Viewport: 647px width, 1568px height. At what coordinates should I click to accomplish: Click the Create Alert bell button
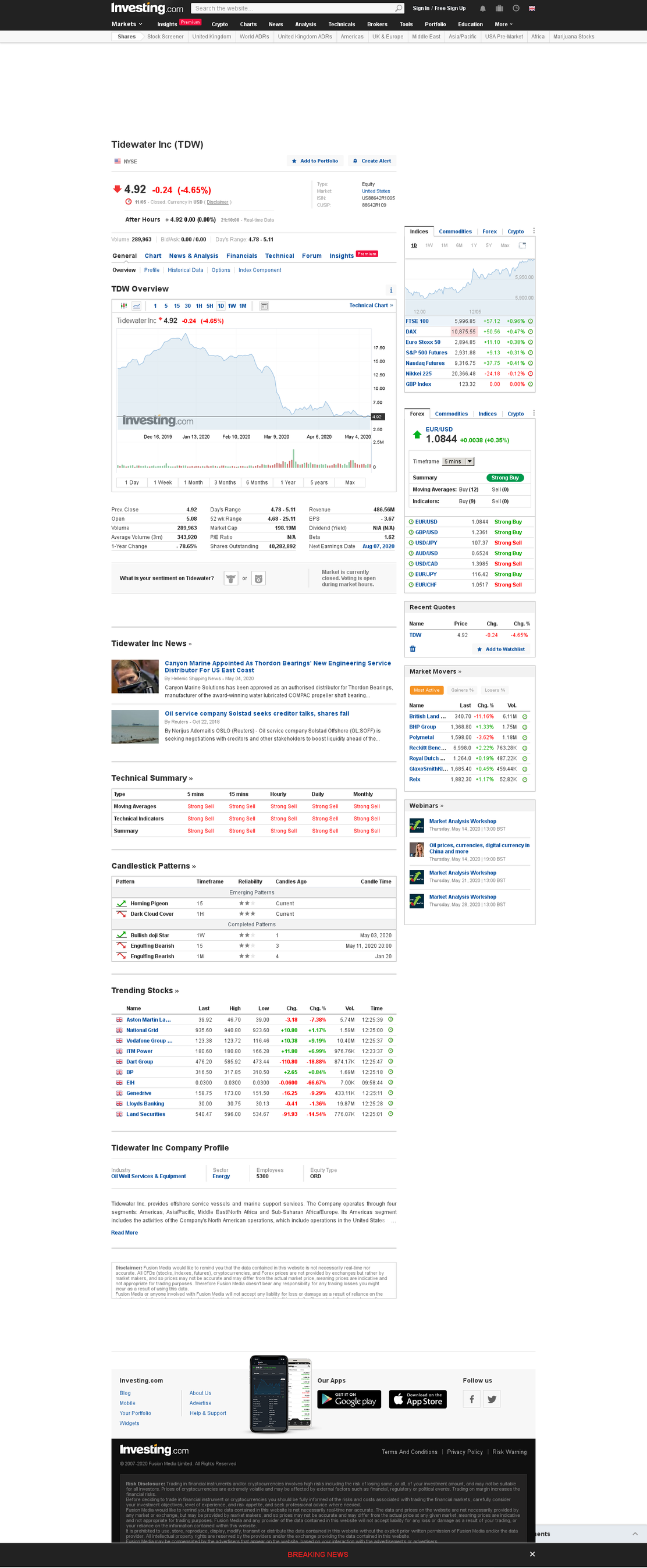[372, 161]
